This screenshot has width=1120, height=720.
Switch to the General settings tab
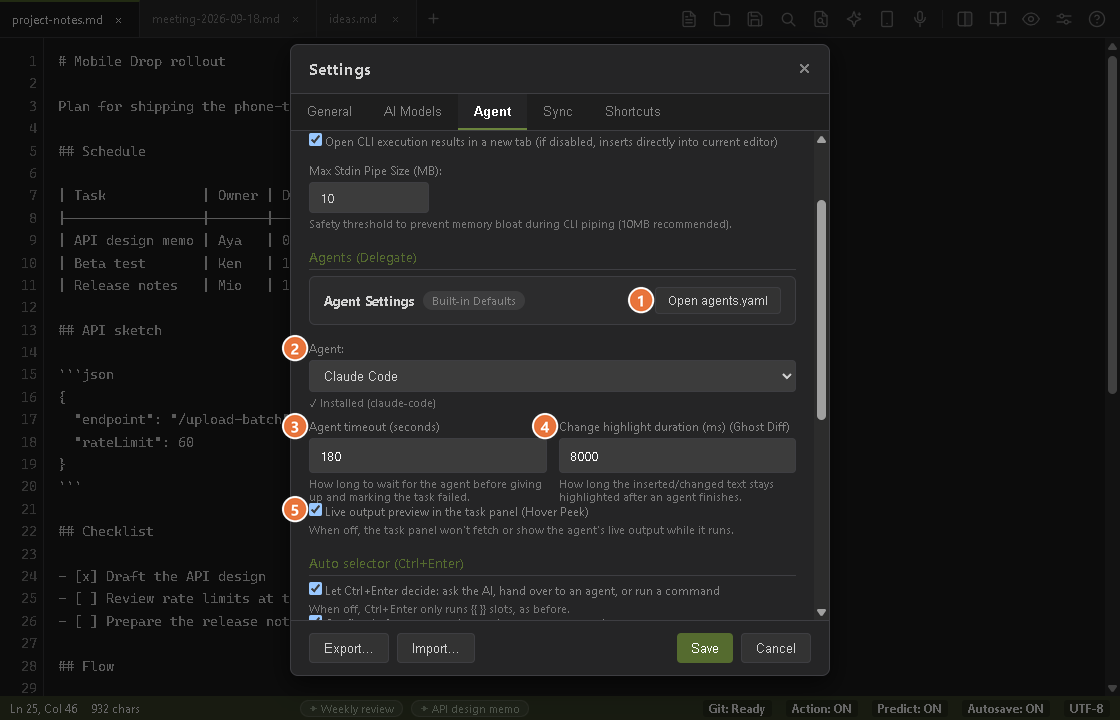(x=329, y=111)
